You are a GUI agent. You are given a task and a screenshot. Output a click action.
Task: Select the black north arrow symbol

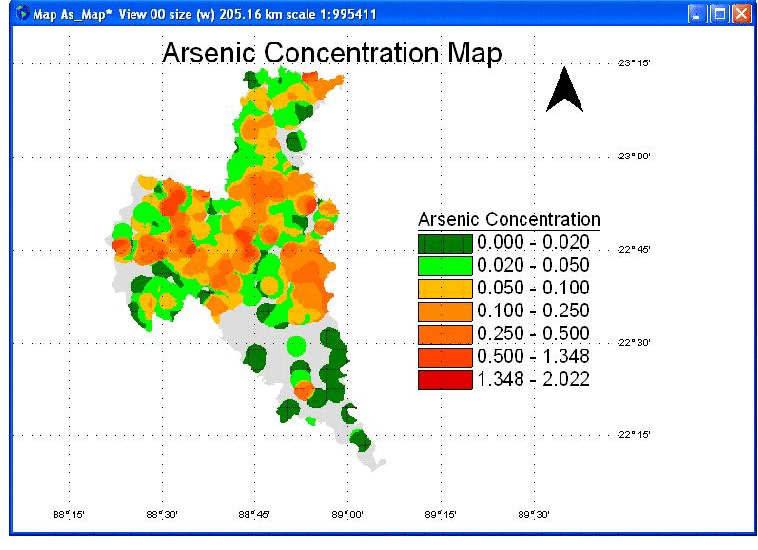click(564, 89)
